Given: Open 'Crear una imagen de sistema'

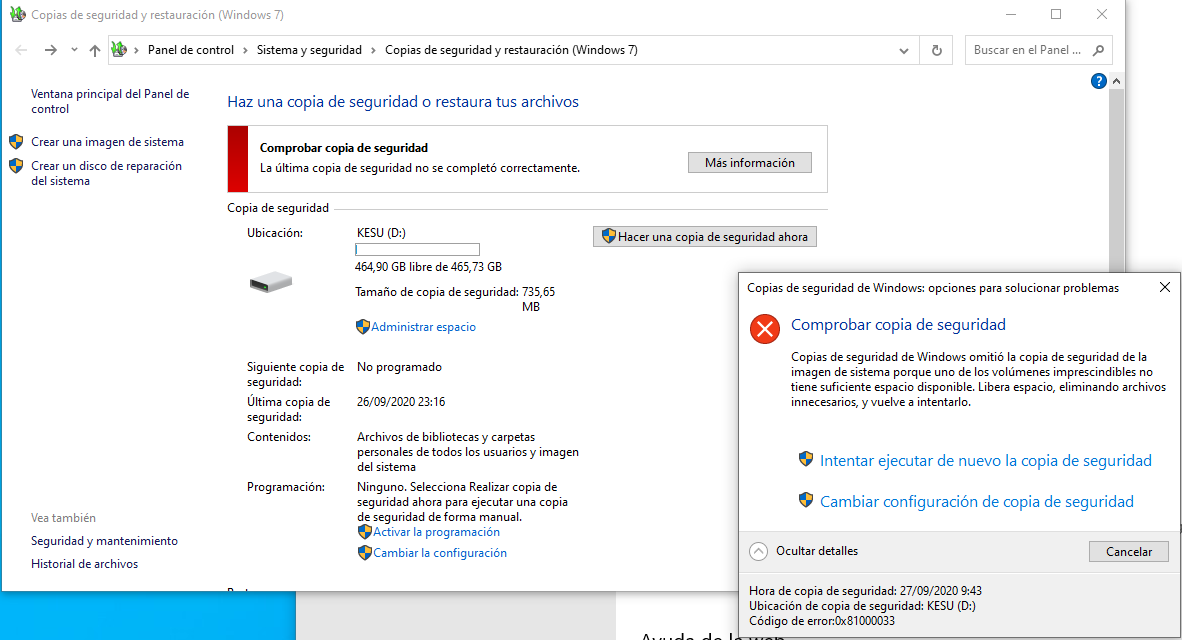Looking at the screenshot, I should click(107, 142).
